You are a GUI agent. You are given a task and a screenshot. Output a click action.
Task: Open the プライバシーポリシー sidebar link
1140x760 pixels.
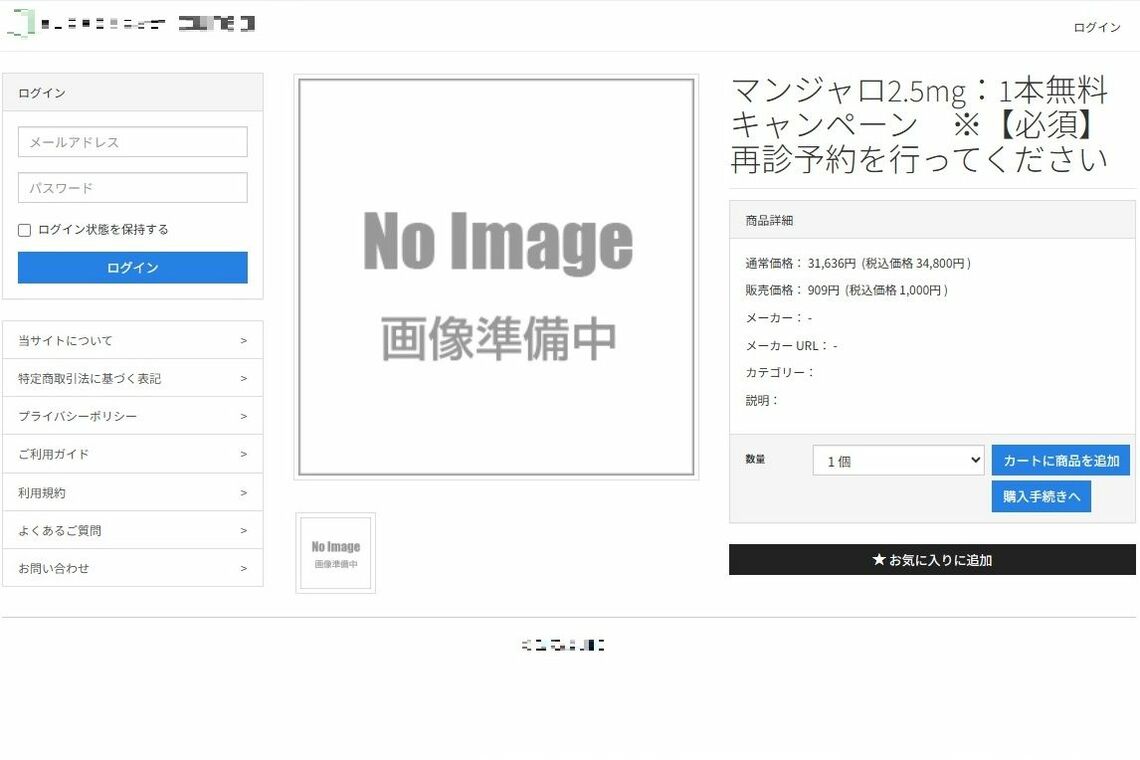pyautogui.click(x=132, y=415)
